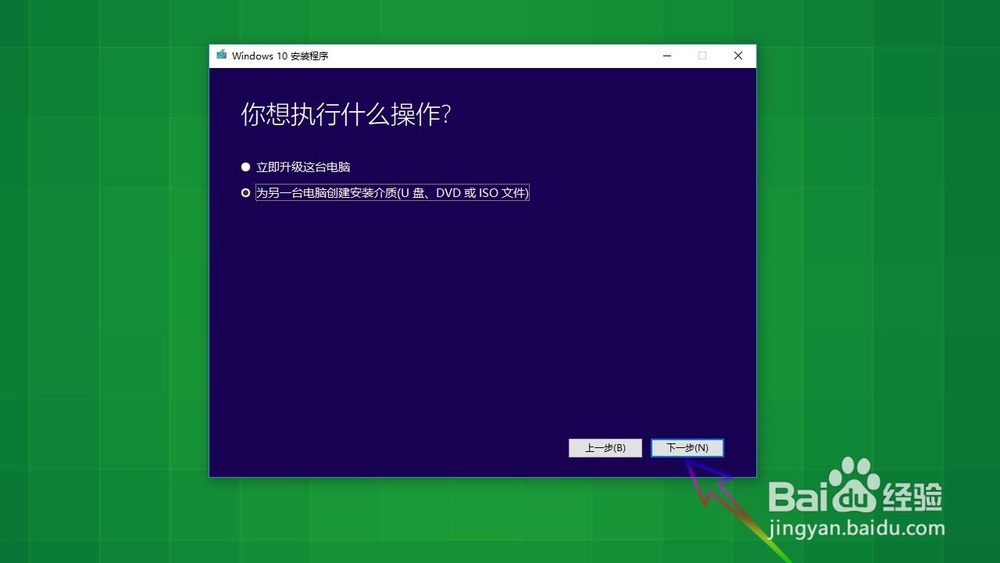This screenshot has width=1000, height=563.
Task: Click the Windows 10 setup title bar icon
Action: click(221, 55)
